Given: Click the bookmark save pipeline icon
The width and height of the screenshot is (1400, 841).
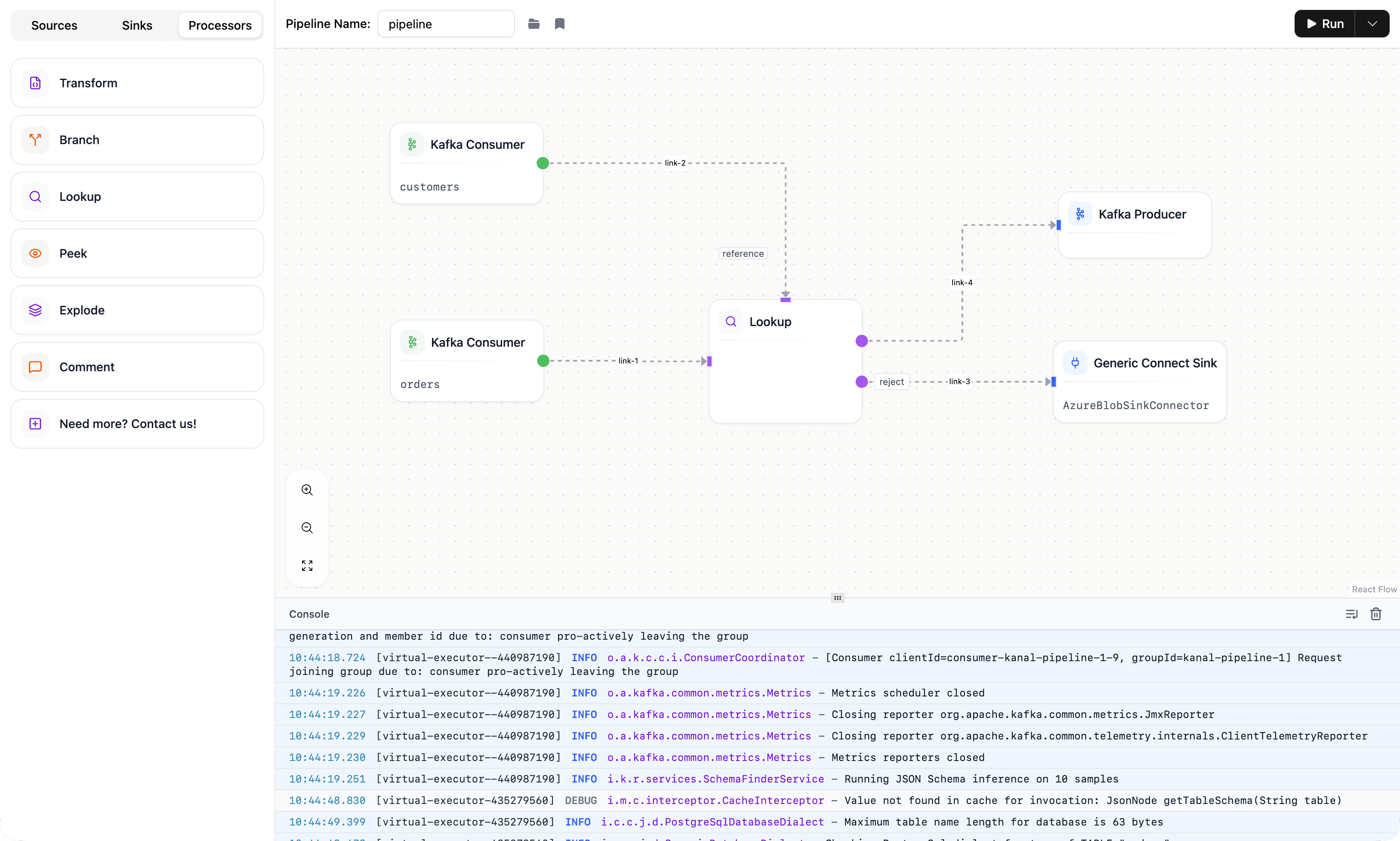Looking at the screenshot, I should coord(559,24).
